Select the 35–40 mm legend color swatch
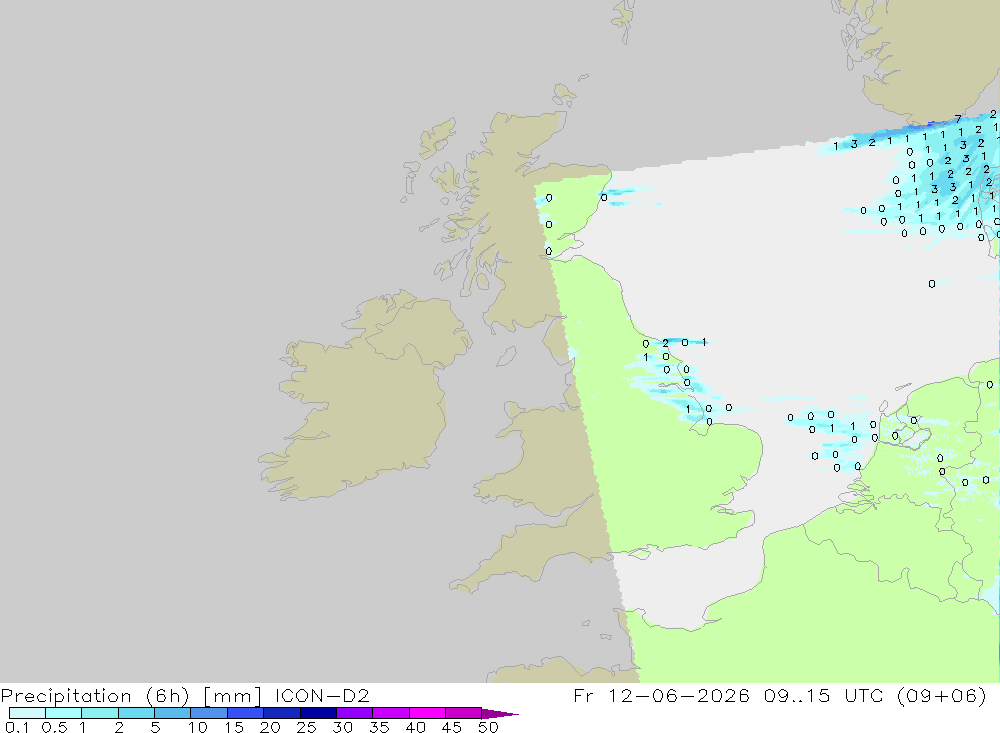This screenshot has width=1000, height=733. tap(391, 713)
